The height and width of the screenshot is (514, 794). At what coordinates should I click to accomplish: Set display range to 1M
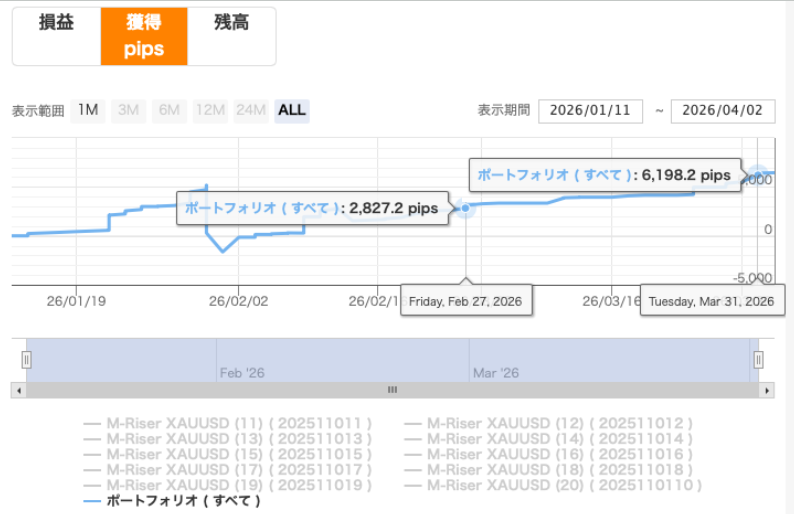88,110
